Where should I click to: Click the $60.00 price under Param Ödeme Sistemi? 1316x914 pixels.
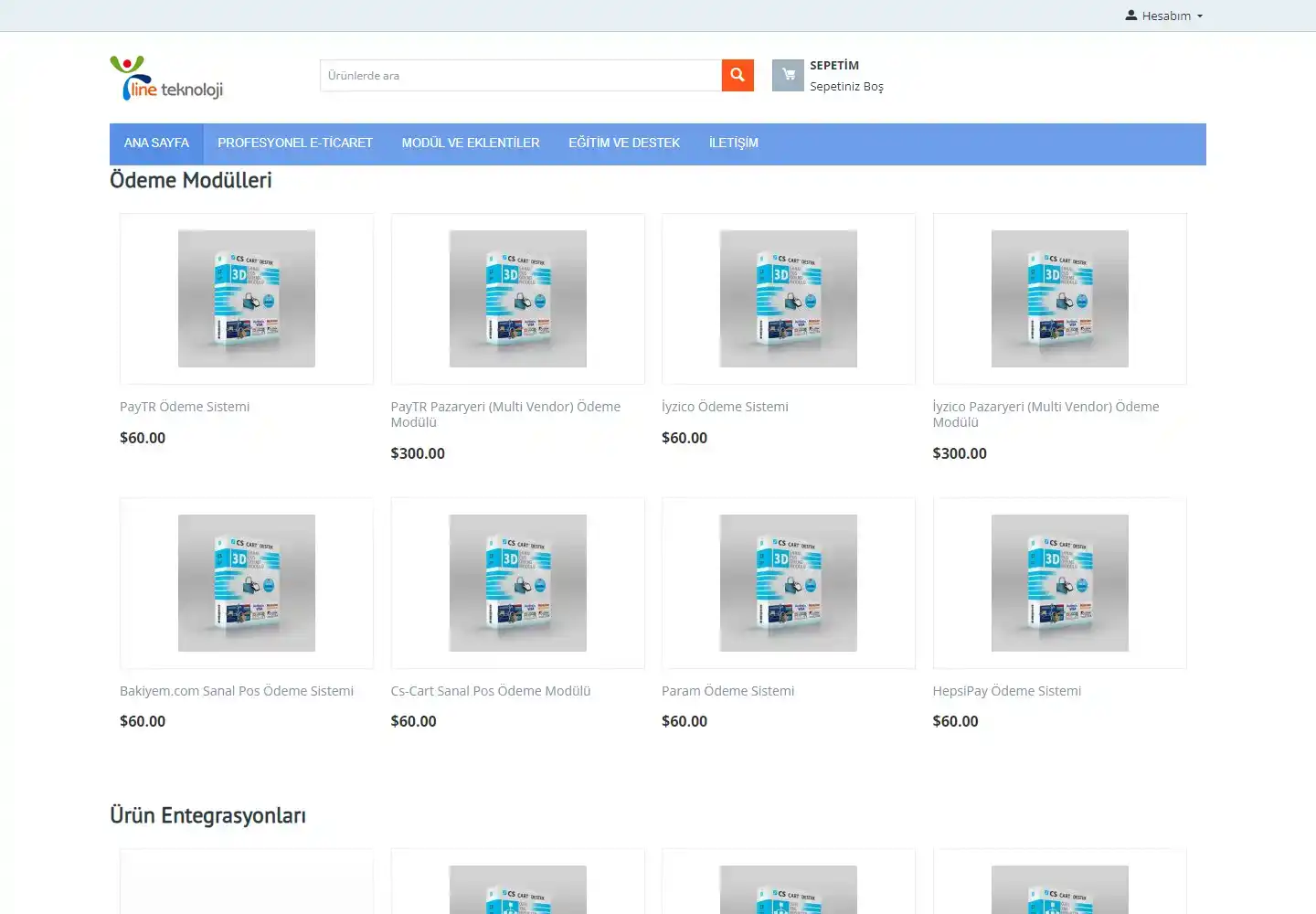pyautogui.click(x=685, y=721)
